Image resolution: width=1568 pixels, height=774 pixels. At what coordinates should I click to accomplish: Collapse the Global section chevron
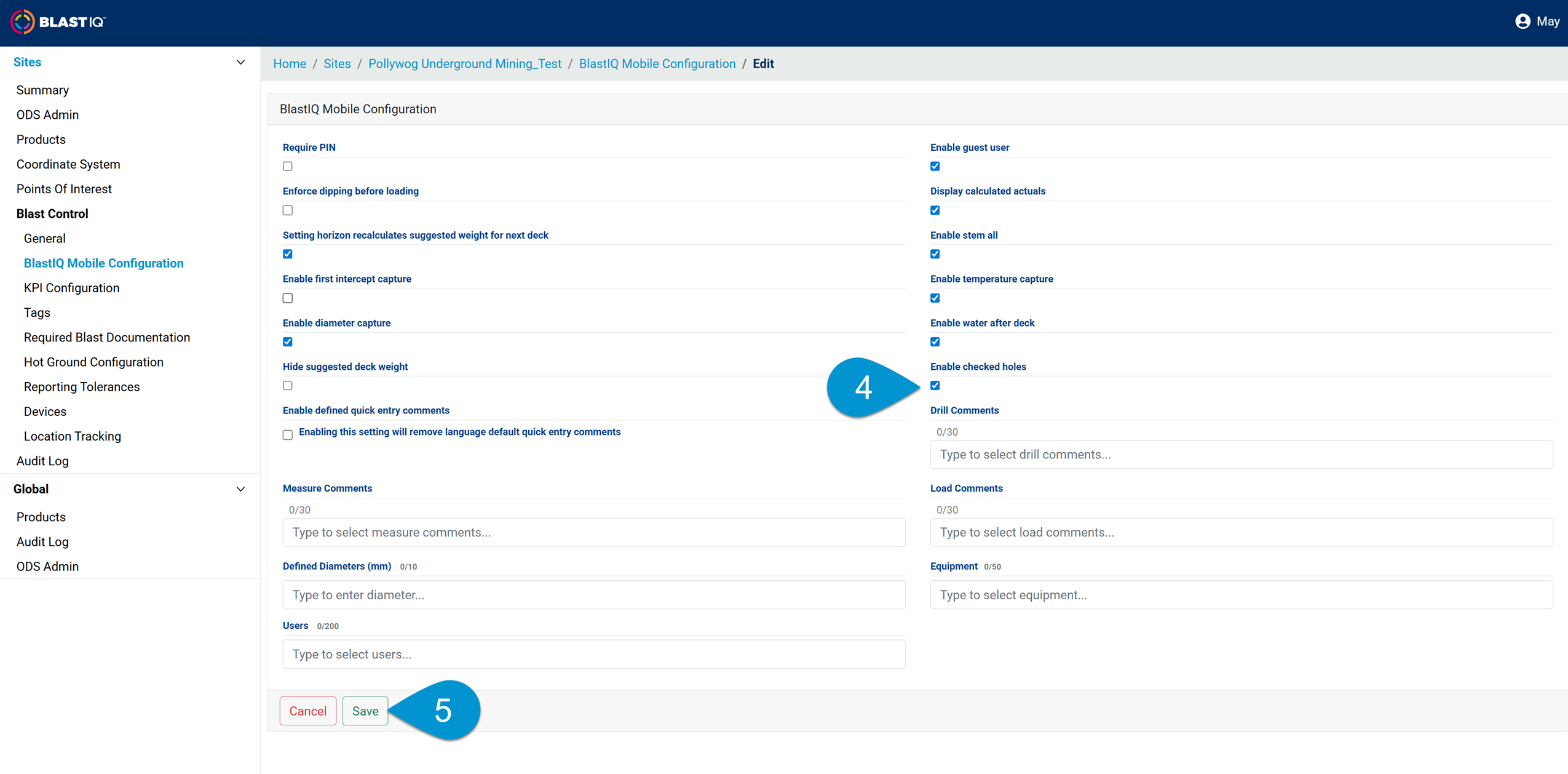pyautogui.click(x=240, y=490)
